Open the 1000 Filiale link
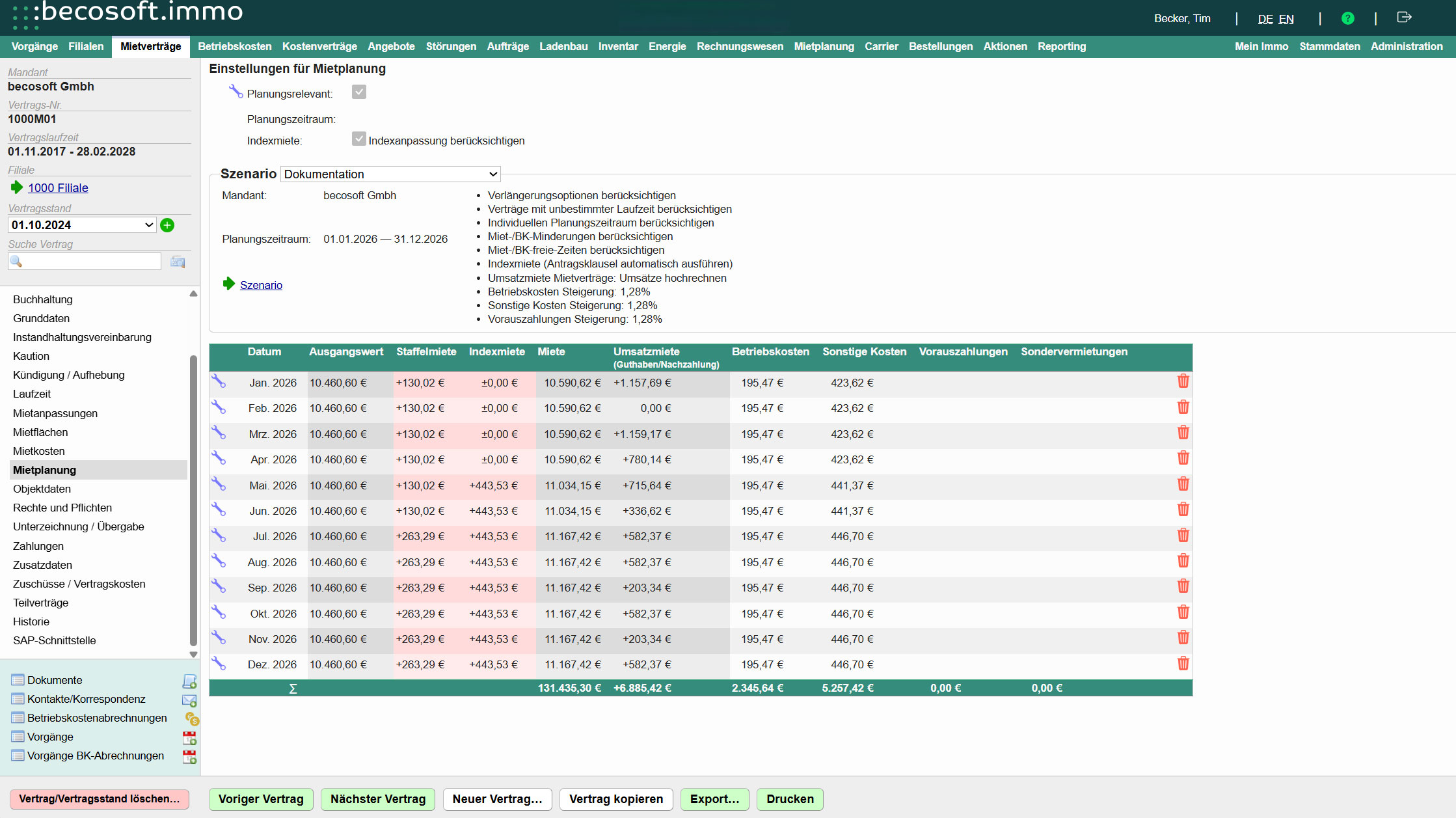The height and width of the screenshot is (818, 1456). 58,188
